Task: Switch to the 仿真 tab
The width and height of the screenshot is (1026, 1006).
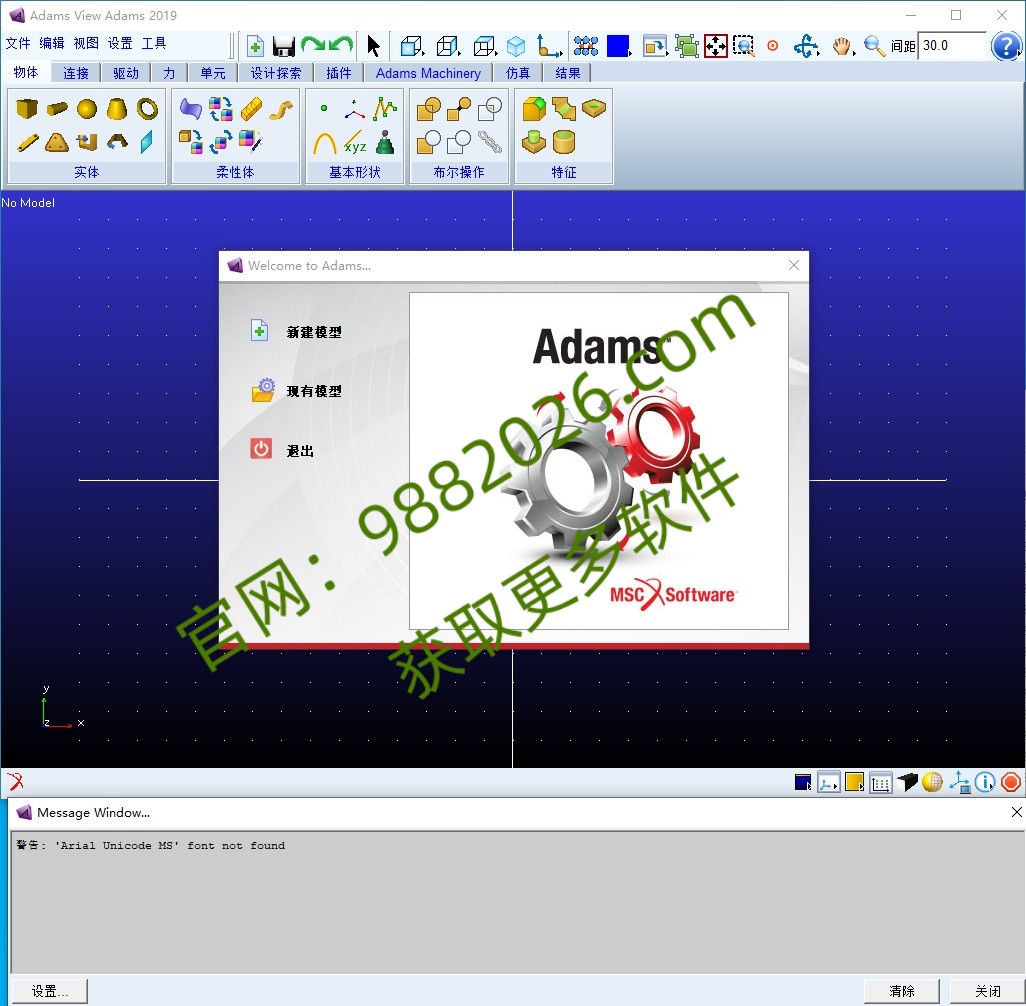Action: [x=518, y=73]
